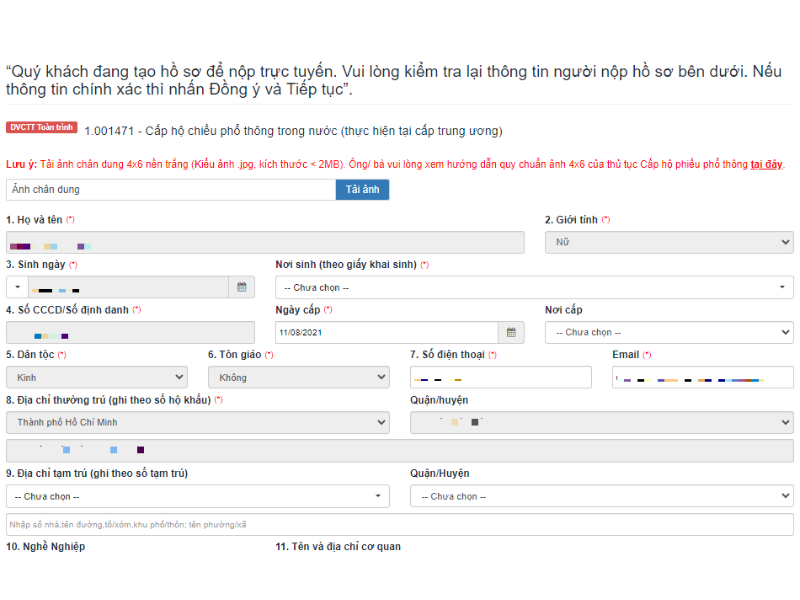This screenshot has width=800, height=600.
Task: Click the Họ và tên input field
Action: click(x=265, y=243)
